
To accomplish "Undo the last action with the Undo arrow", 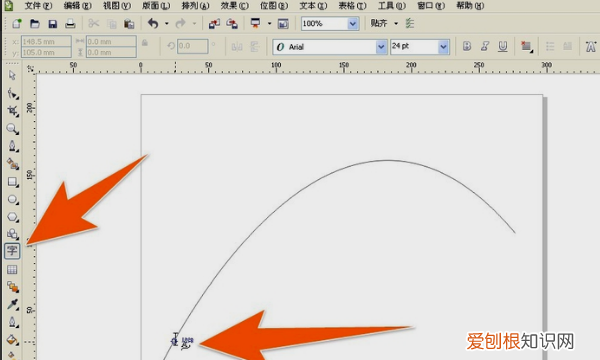I will (x=153, y=24).
